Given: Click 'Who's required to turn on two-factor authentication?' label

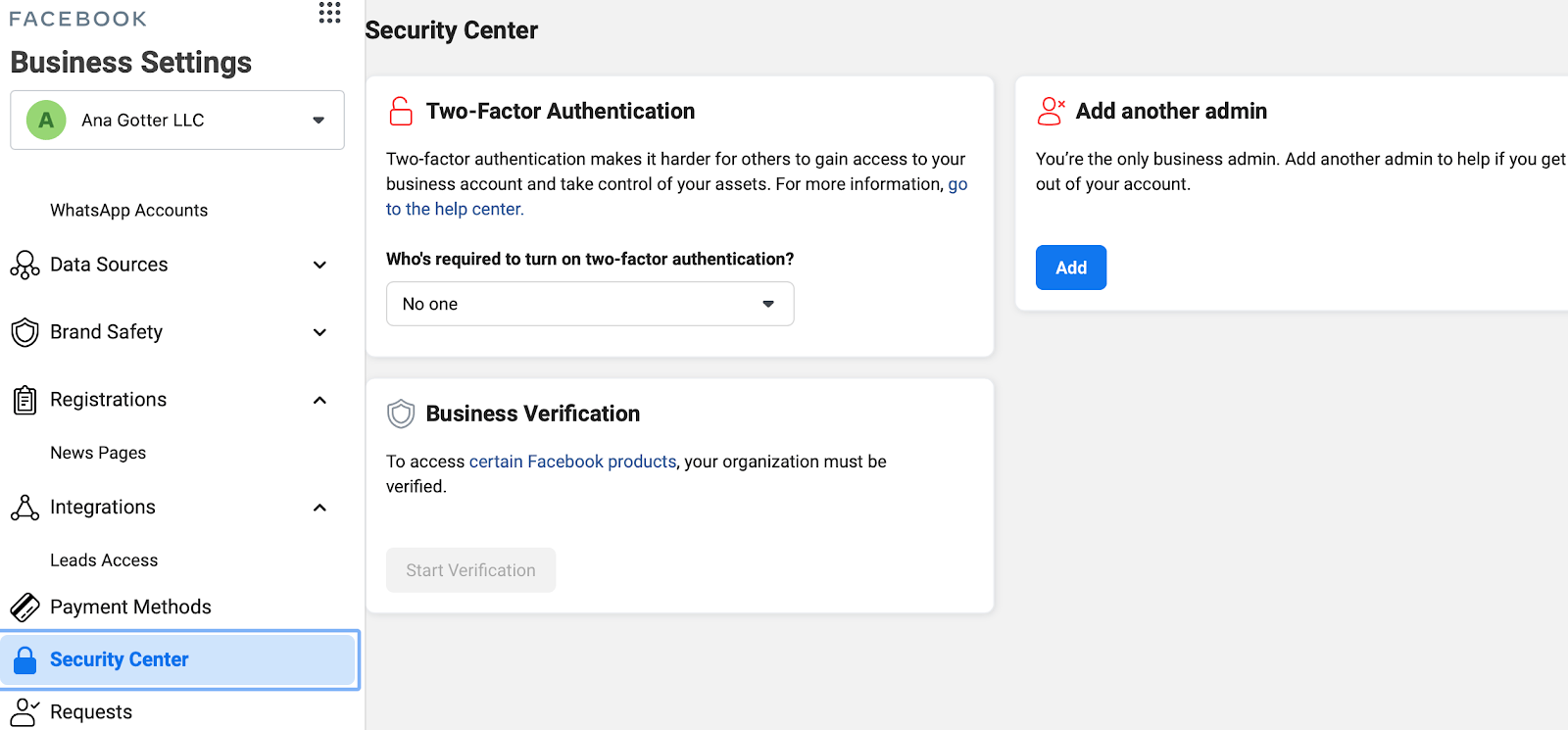Looking at the screenshot, I should tap(590, 259).
